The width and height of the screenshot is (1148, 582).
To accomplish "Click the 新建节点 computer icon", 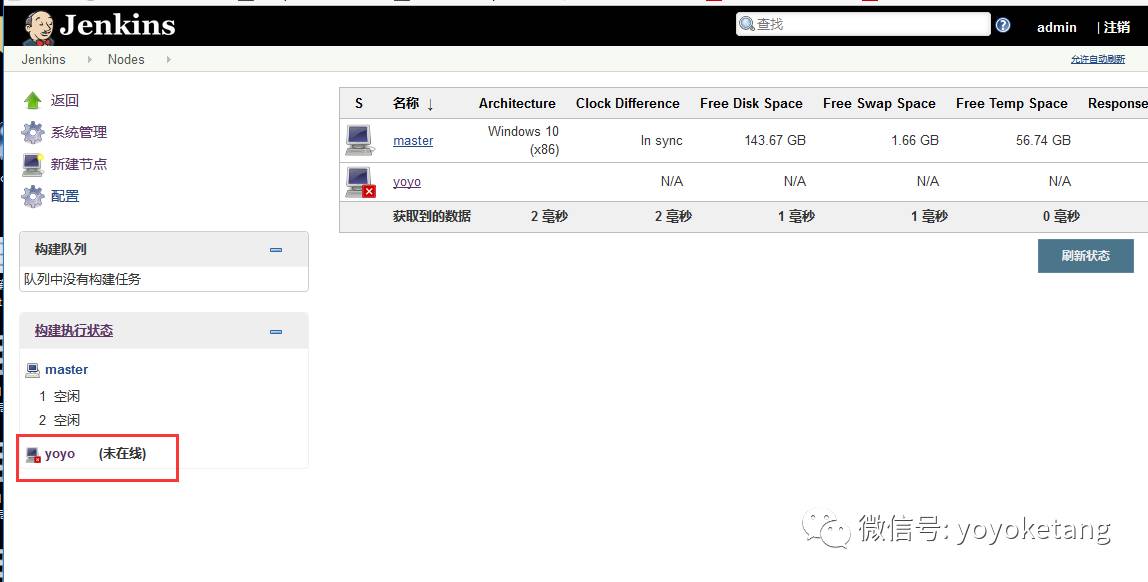I will tap(33, 164).
